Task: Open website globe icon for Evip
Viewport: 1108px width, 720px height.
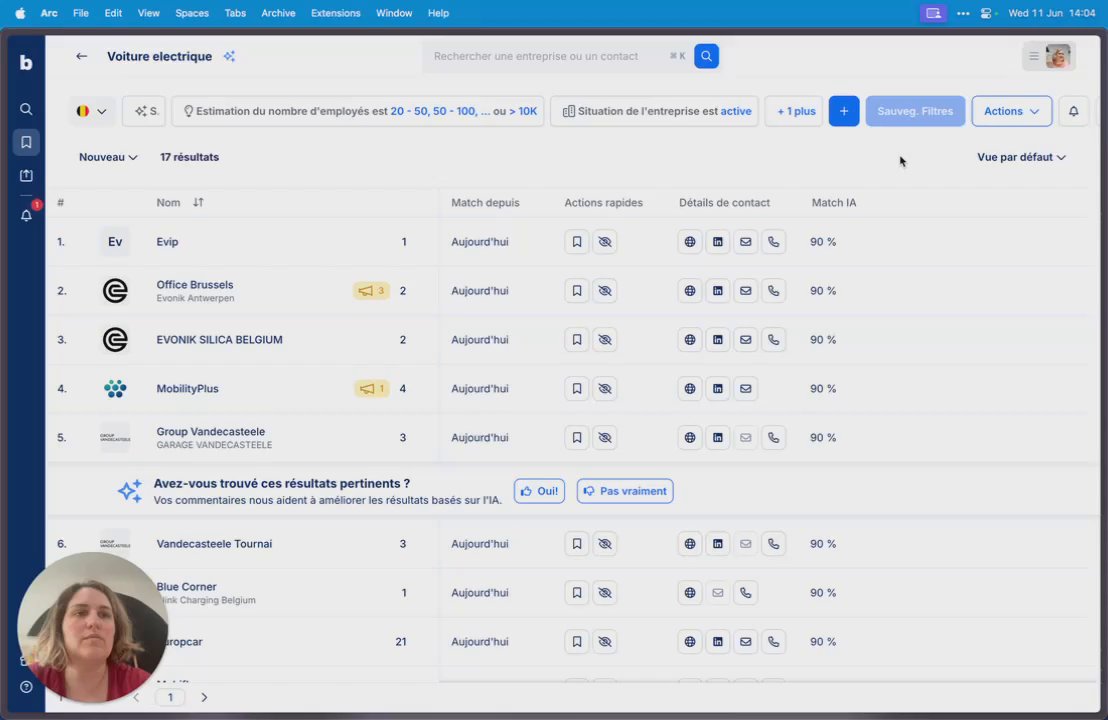Action: coord(690,242)
